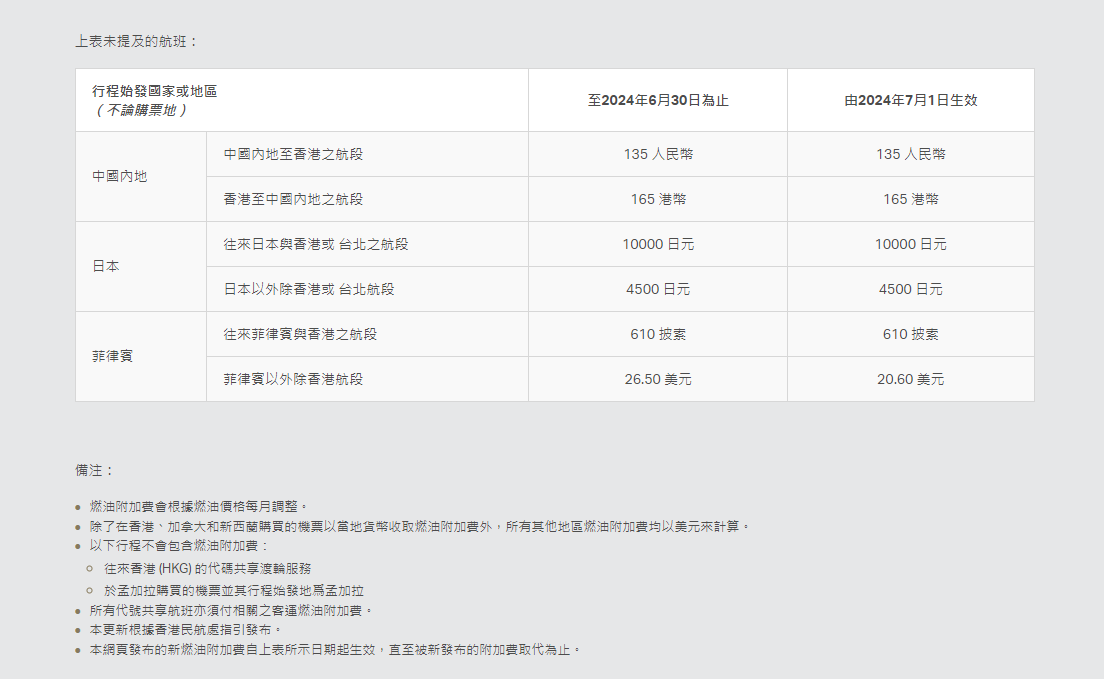The width and height of the screenshot is (1104, 679).
Task: Select the '往來菲律賓與香港之航段' cell
Action: [301, 335]
